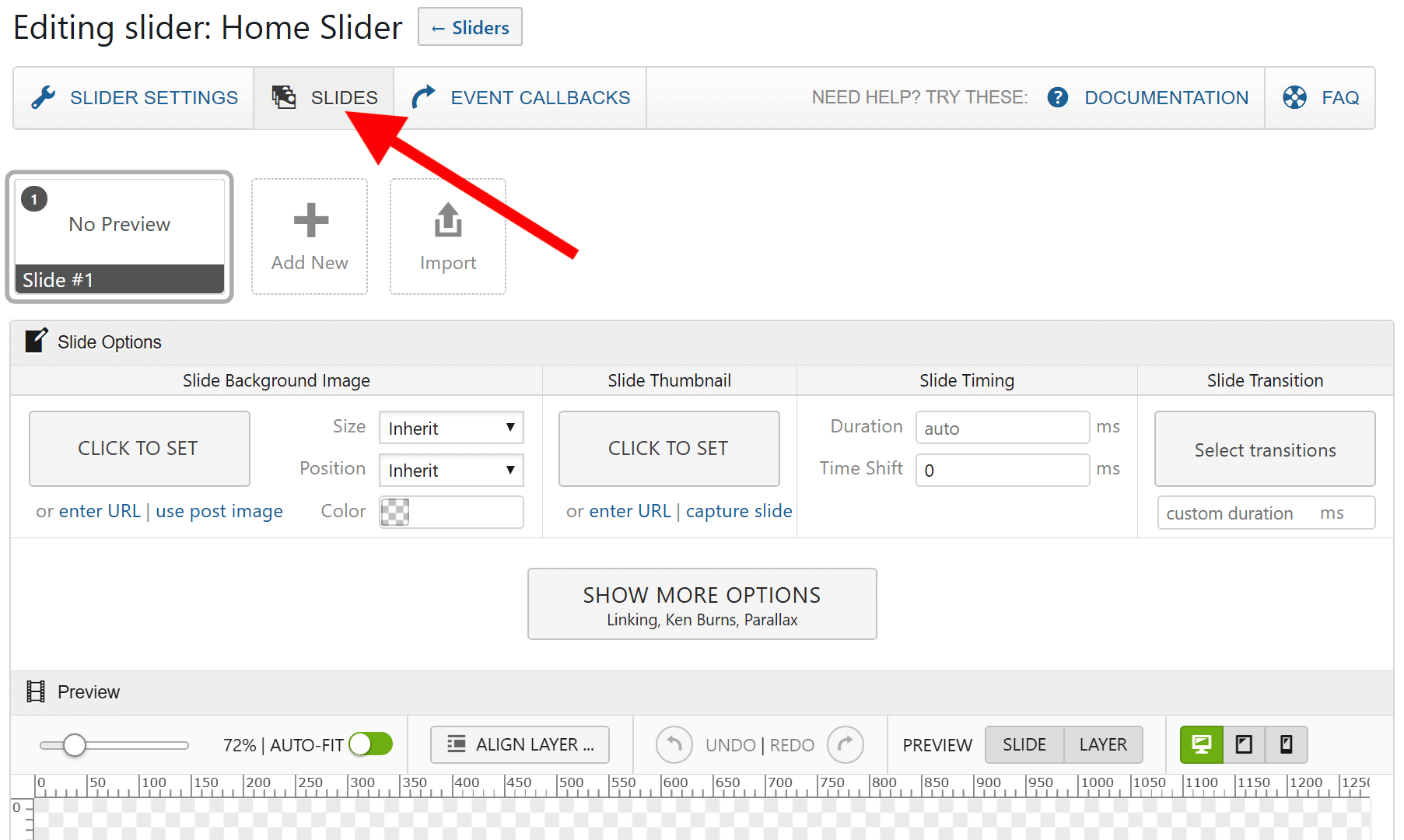Click the Event Callbacks arrow icon
Viewport: 1404px width, 840px height.
pos(423,97)
